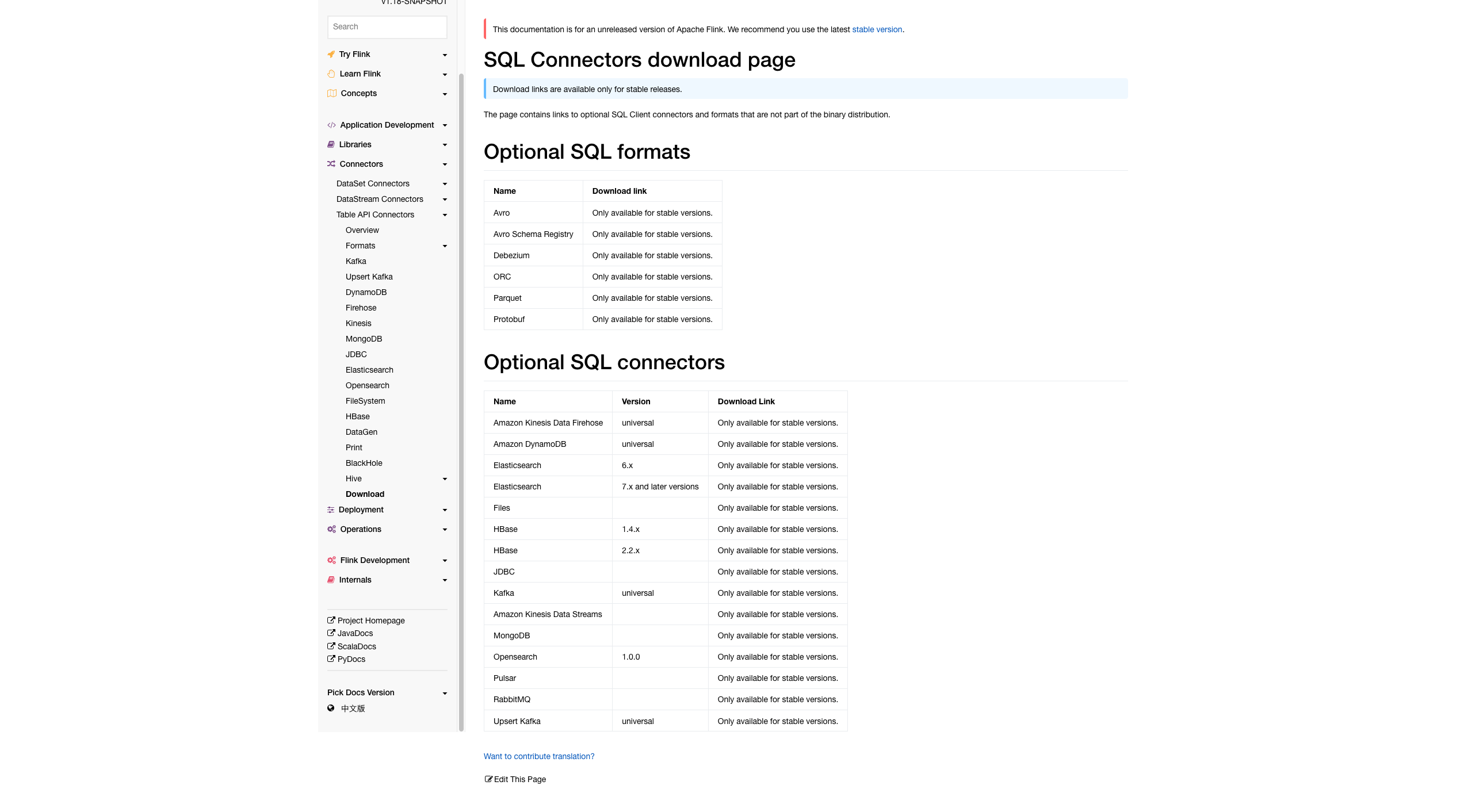
Task: Click the edit pencil icon near Edit This Page
Action: pyautogui.click(x=488, y=779)
